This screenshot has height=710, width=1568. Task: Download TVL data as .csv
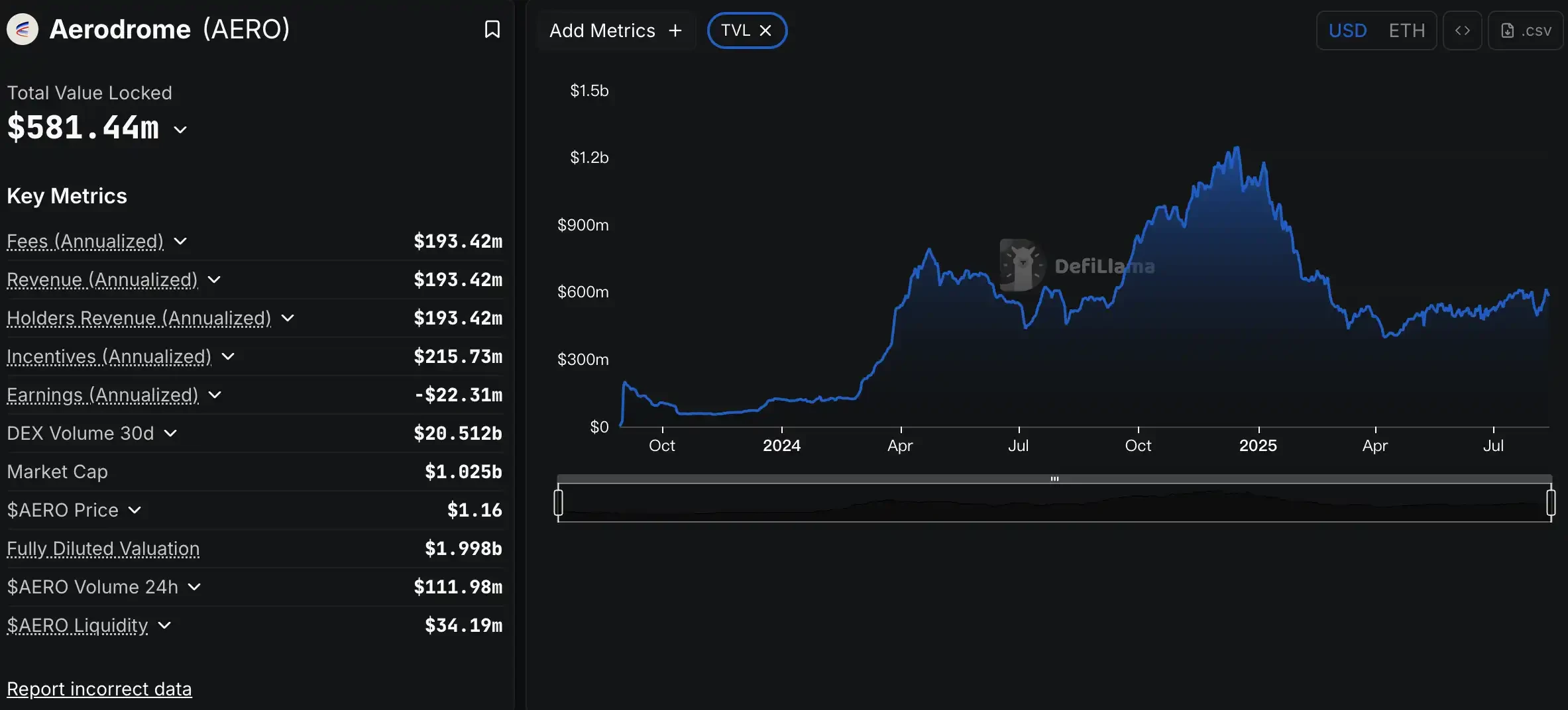coord(1526,30)
